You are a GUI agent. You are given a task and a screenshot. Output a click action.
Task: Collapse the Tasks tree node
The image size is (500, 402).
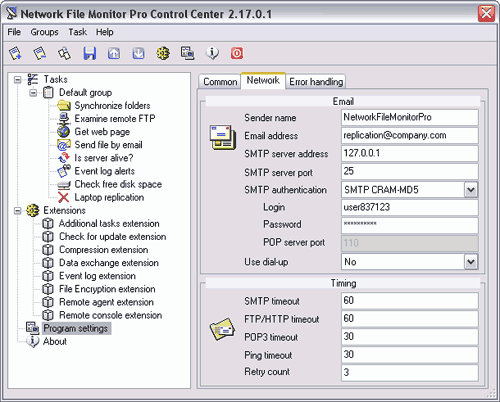coord(18,80)
